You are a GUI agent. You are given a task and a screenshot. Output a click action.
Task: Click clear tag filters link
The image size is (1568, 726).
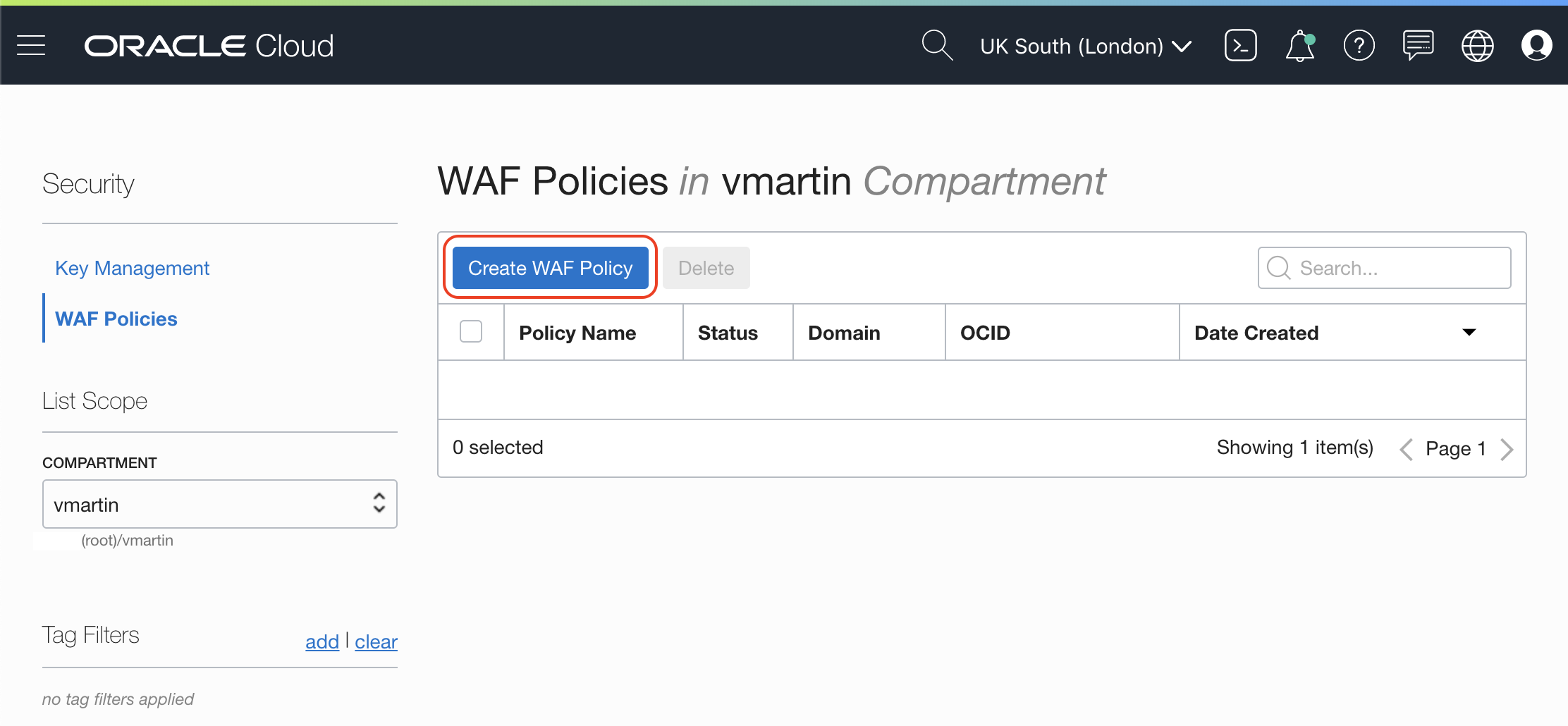(376, 641)
